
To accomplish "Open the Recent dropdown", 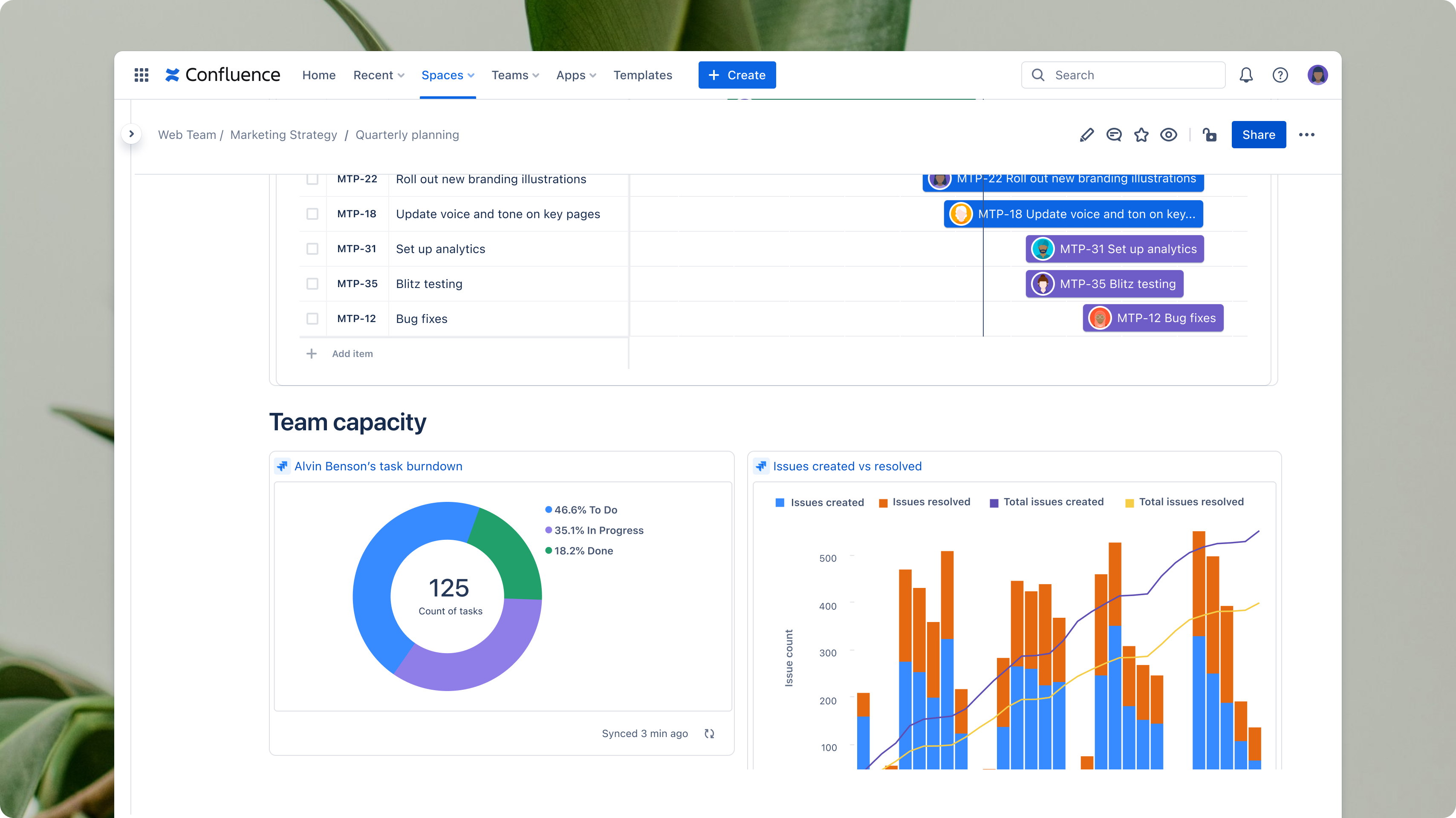I will (x=378, y=75).
